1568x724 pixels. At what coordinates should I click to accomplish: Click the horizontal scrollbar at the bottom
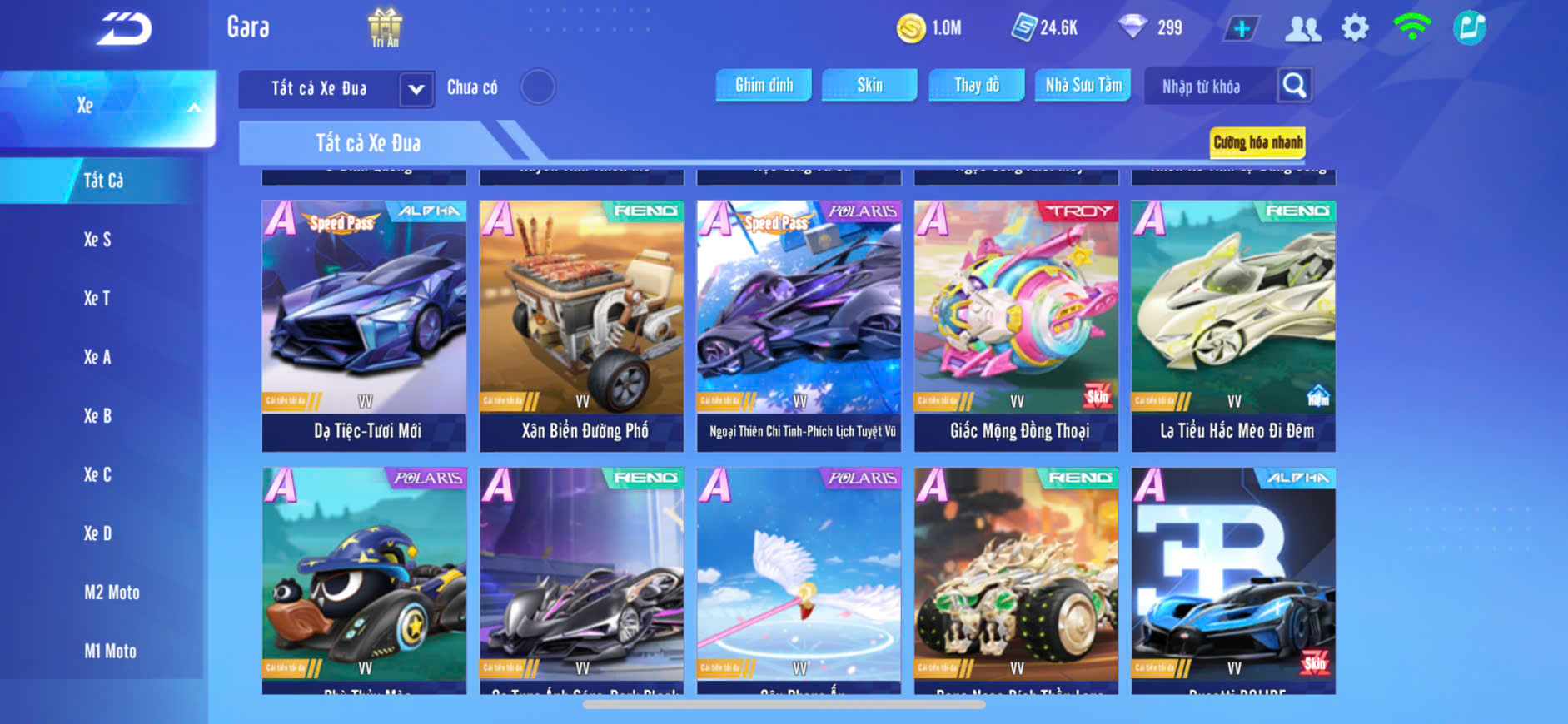point(784,704)
